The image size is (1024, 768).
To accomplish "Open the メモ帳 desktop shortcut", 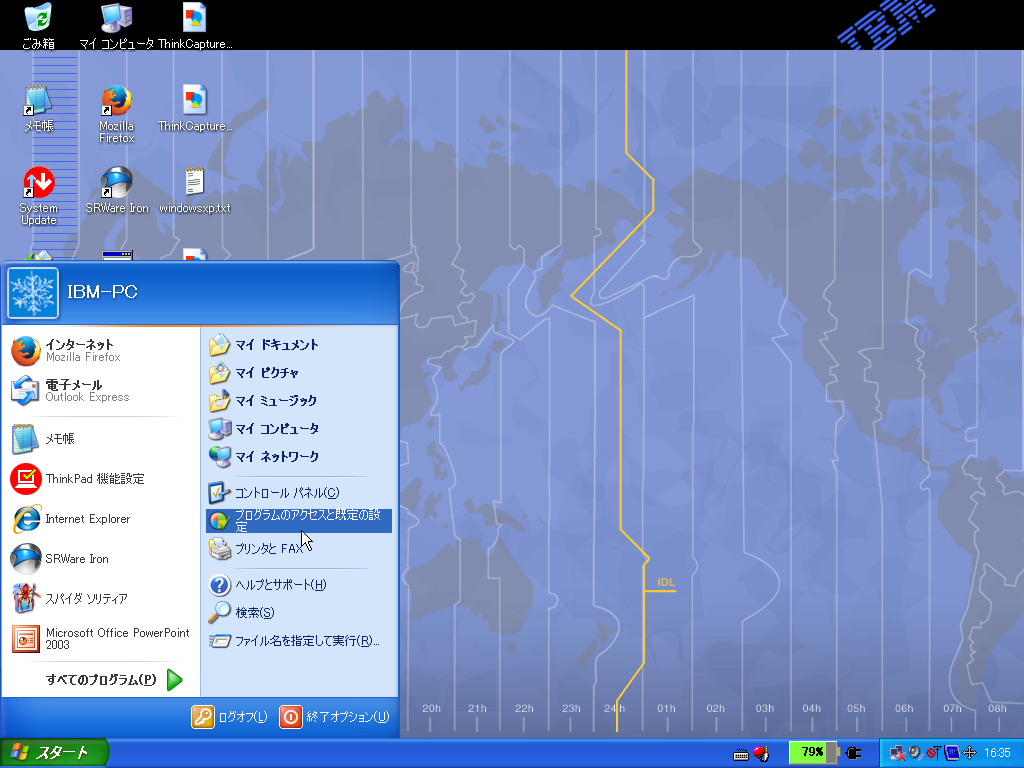I will pos(38,108).
